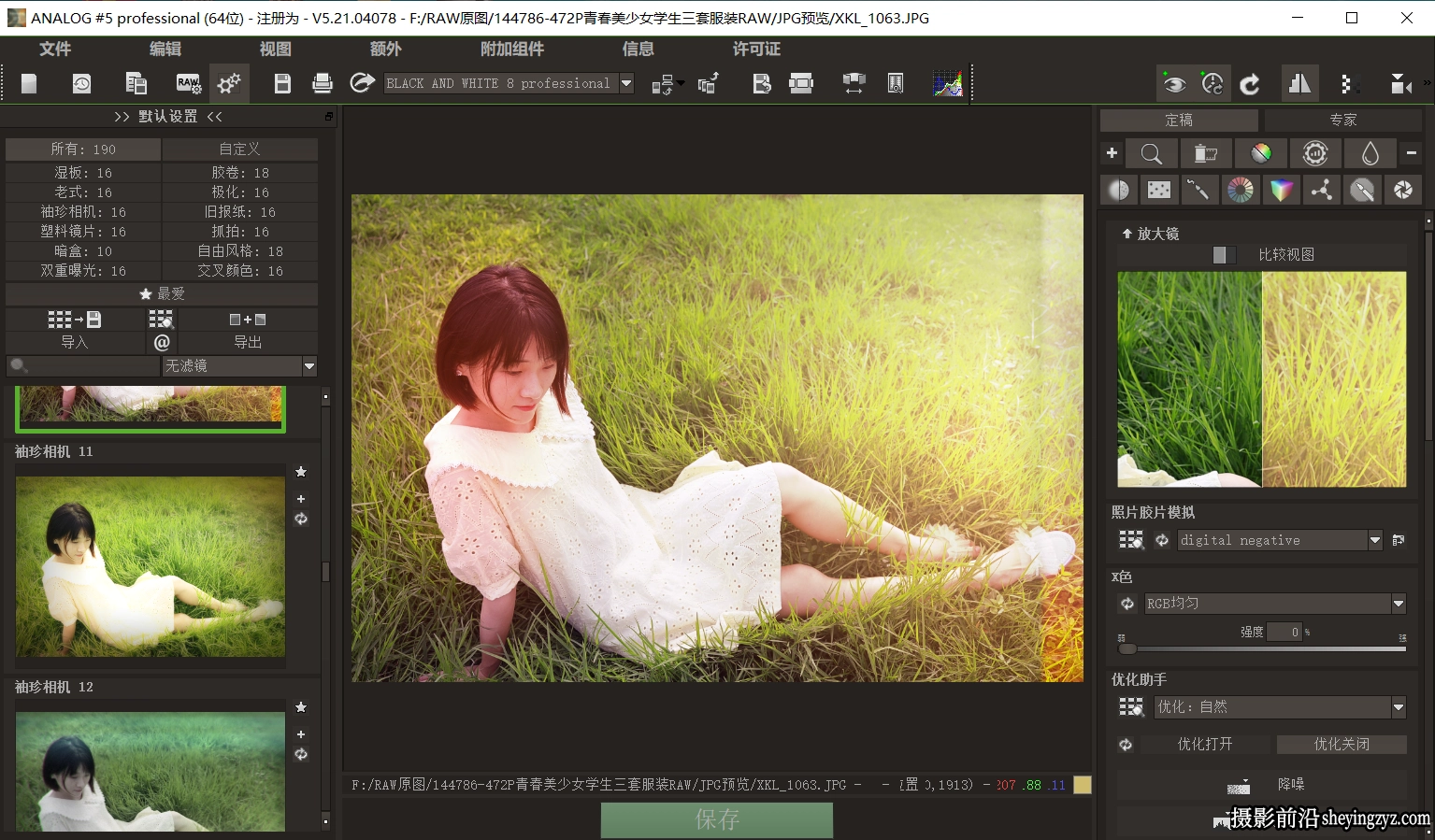Show 最爱 favorites presets

coord(162,294)
